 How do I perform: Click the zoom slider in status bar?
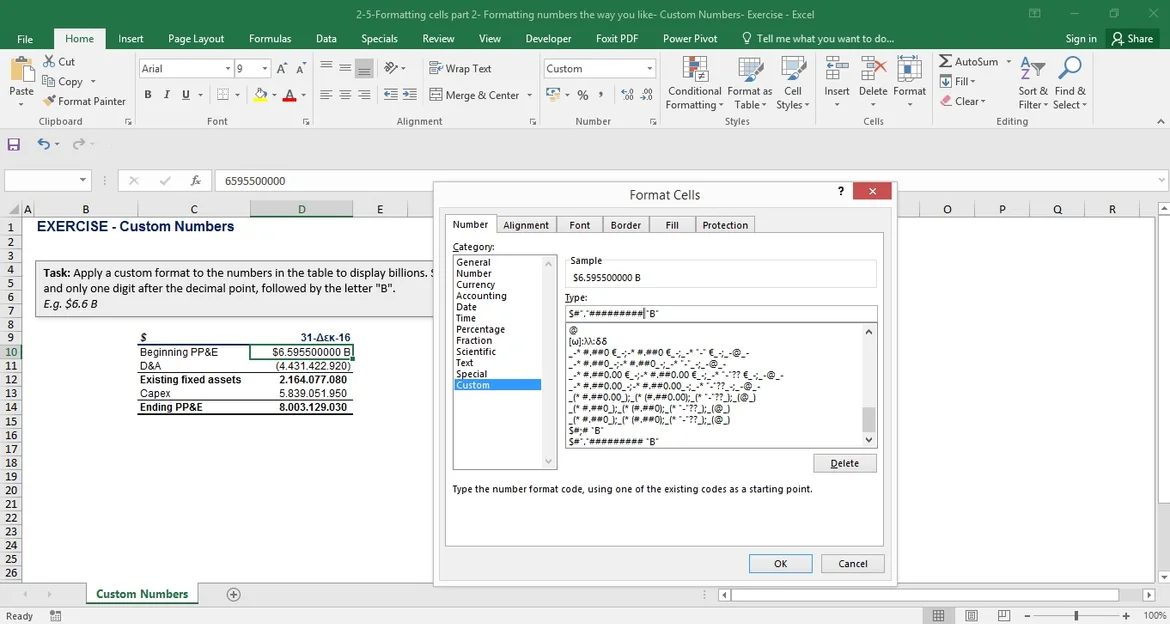1076,616
